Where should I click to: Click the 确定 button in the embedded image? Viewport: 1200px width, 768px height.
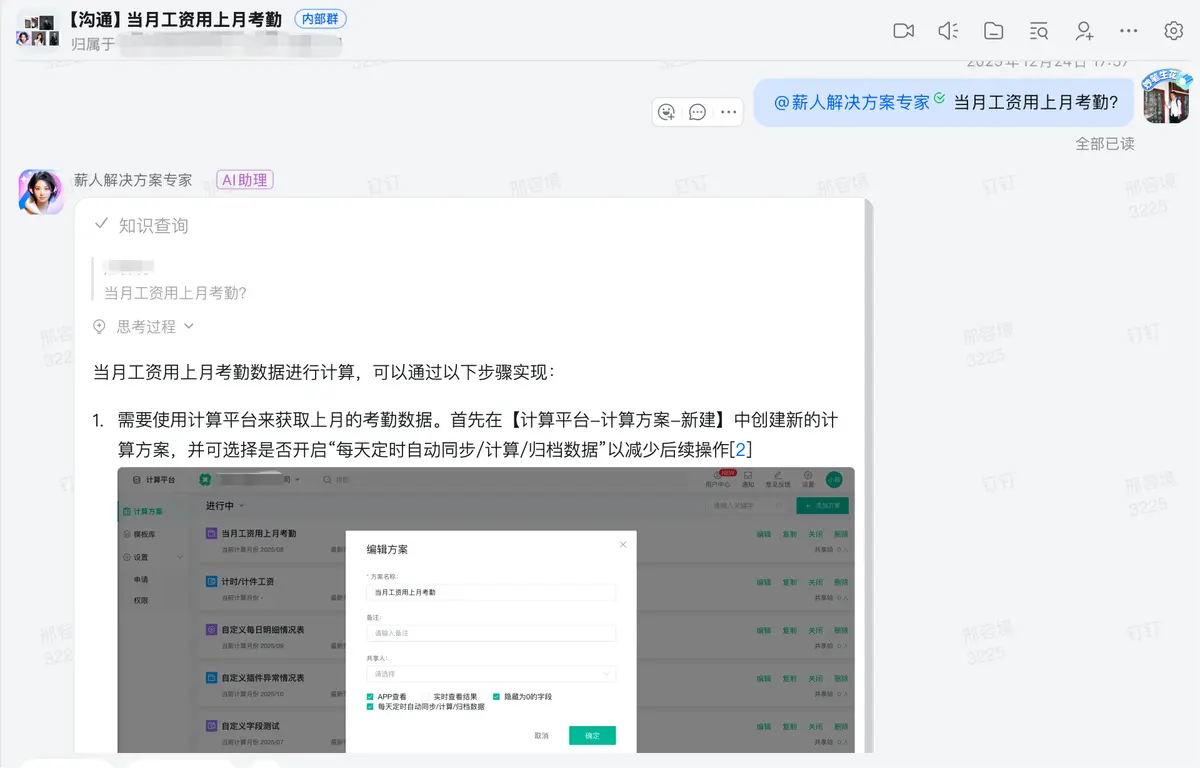592,735
